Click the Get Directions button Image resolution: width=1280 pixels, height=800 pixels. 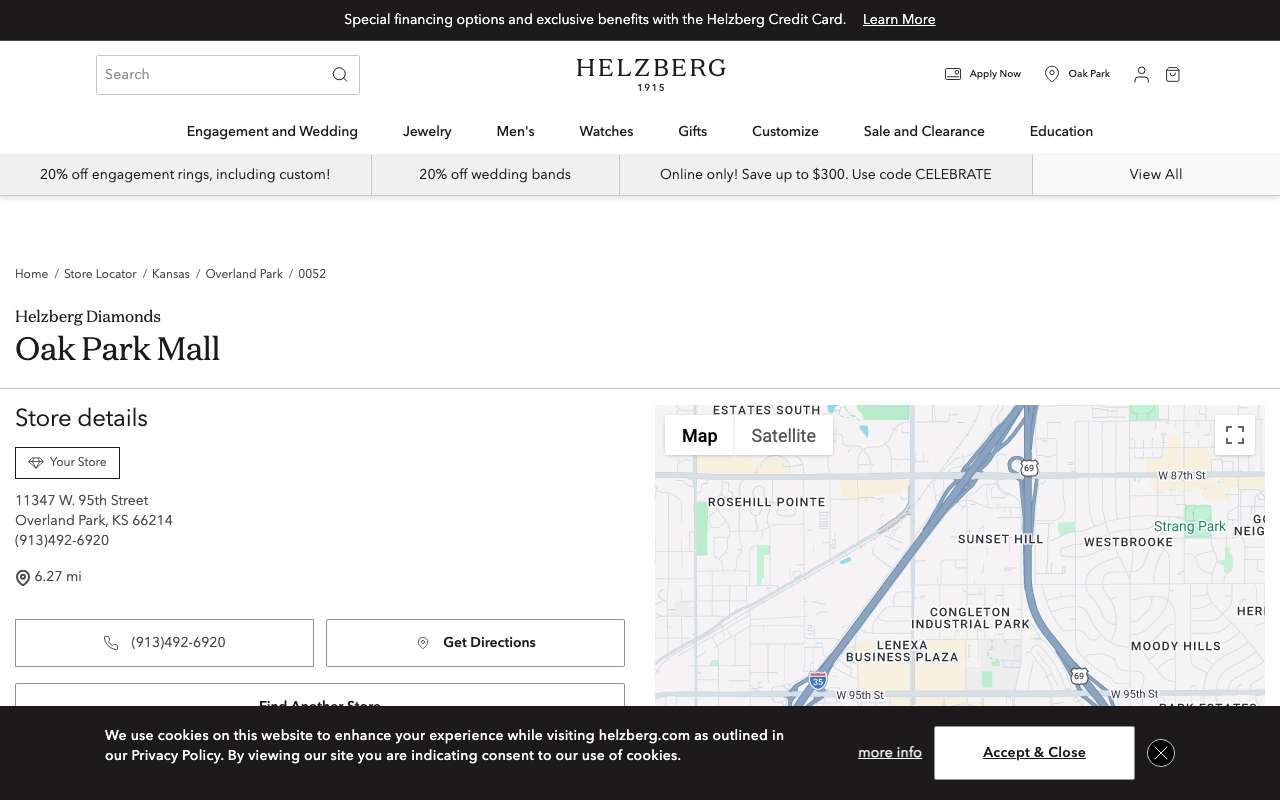click(x=475, y=643)
